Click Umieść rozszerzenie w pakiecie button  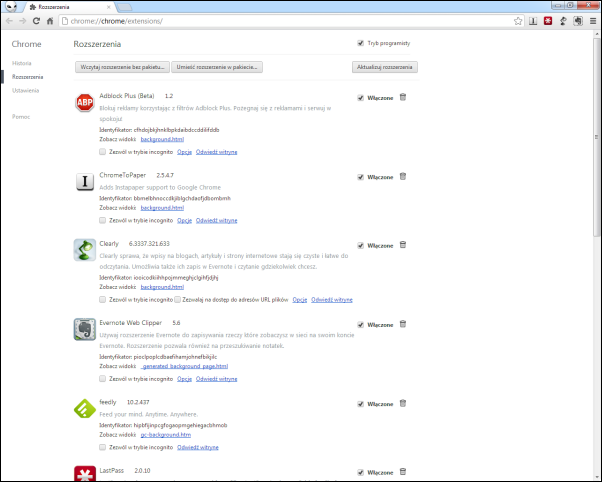tap(217, 67)
